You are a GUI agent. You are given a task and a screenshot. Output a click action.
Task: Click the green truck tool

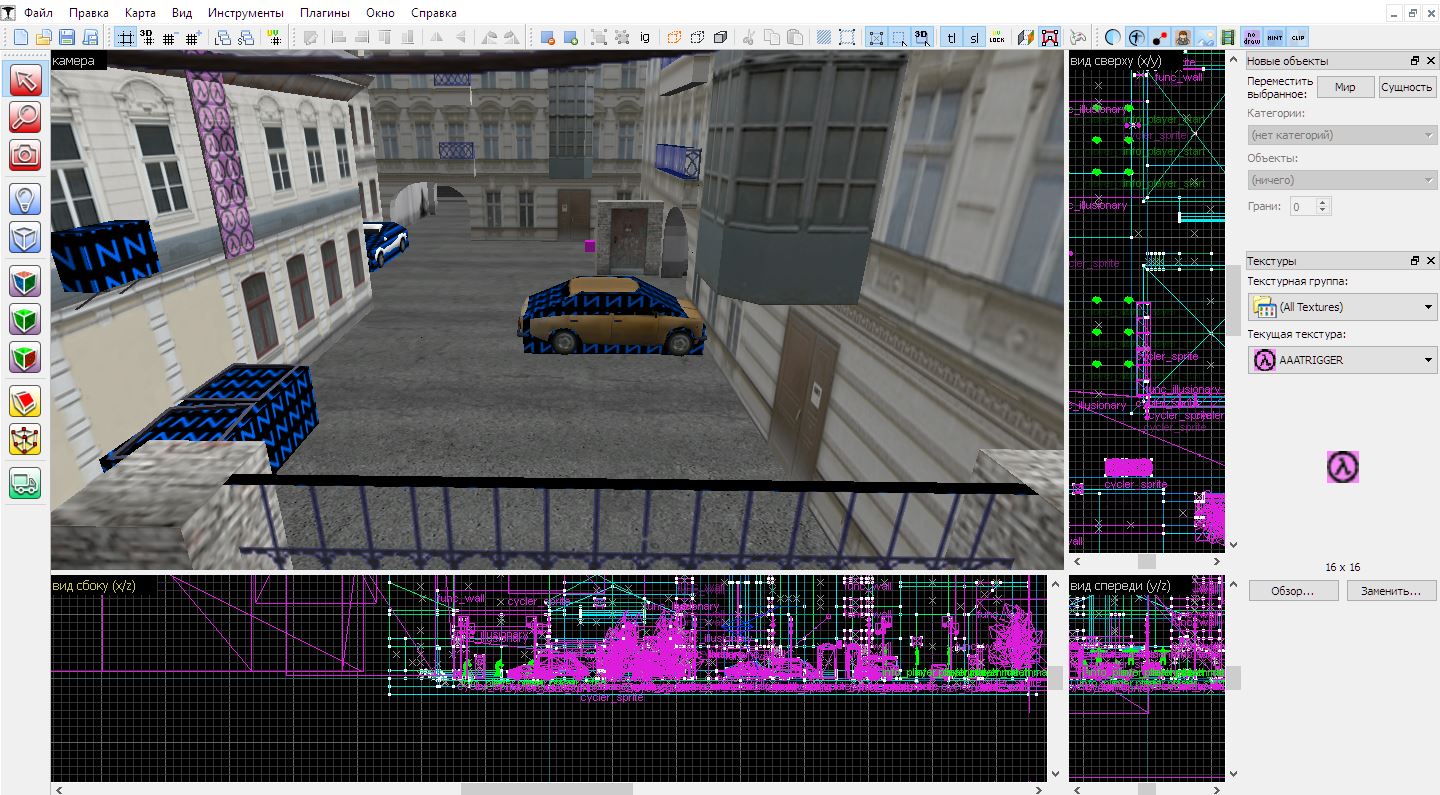(25, 484)
